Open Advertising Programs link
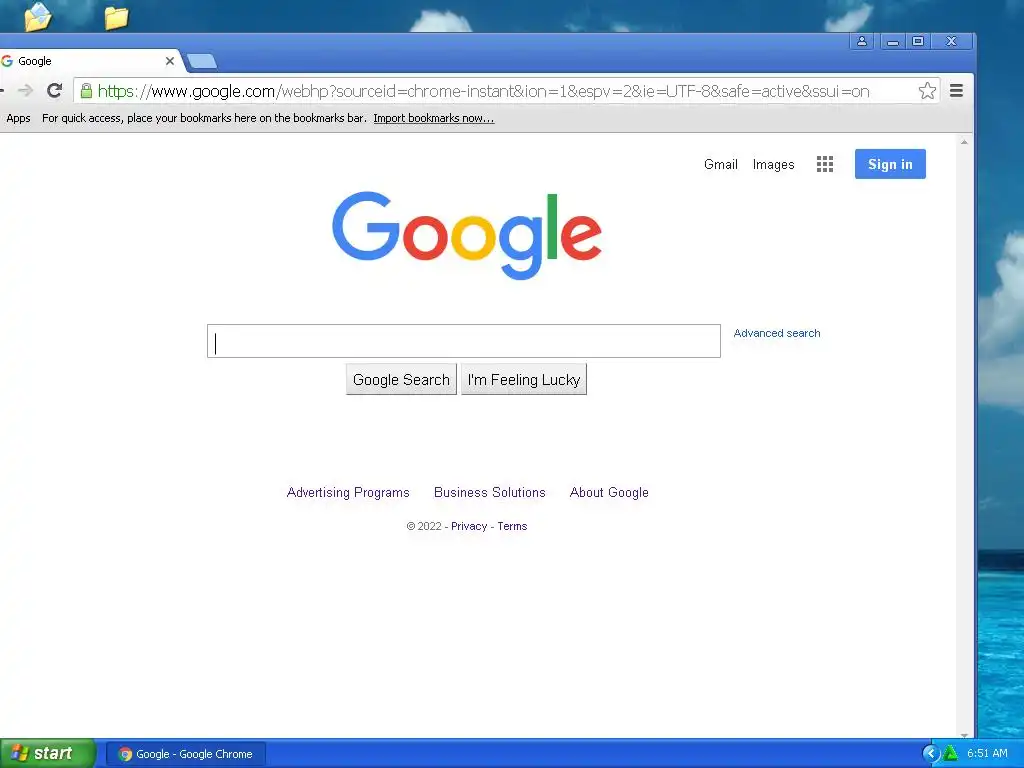 click(x=348, y=492)
